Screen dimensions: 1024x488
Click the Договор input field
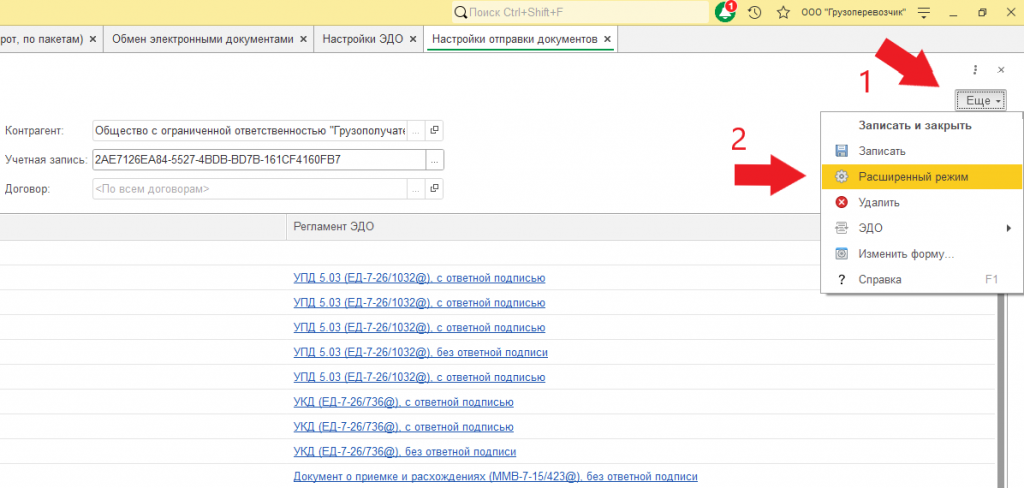(250, 189)
